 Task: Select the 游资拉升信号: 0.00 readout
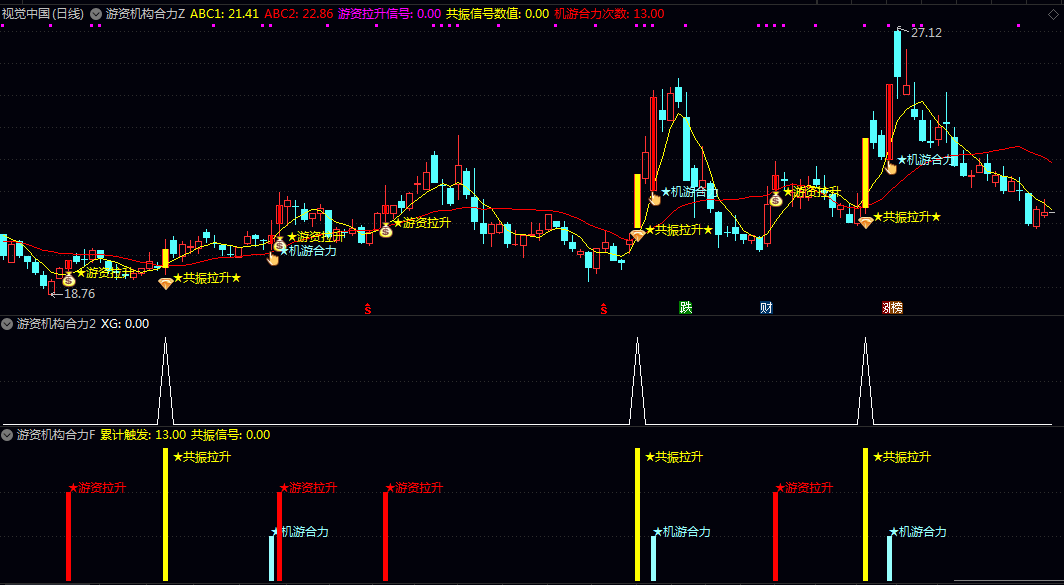pos(390,14)
